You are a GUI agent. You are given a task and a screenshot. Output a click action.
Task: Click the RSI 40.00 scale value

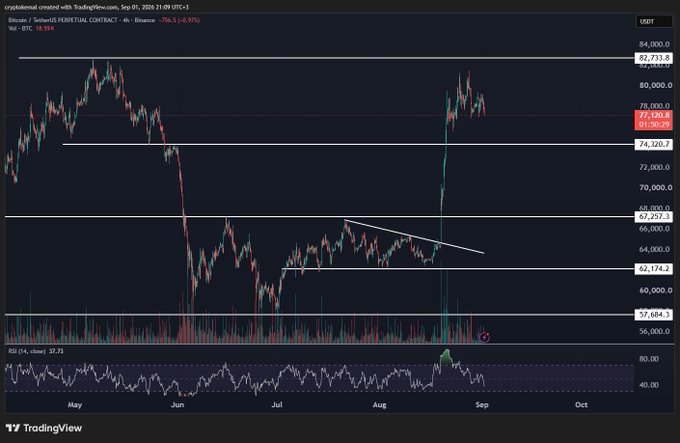[648, 385]
